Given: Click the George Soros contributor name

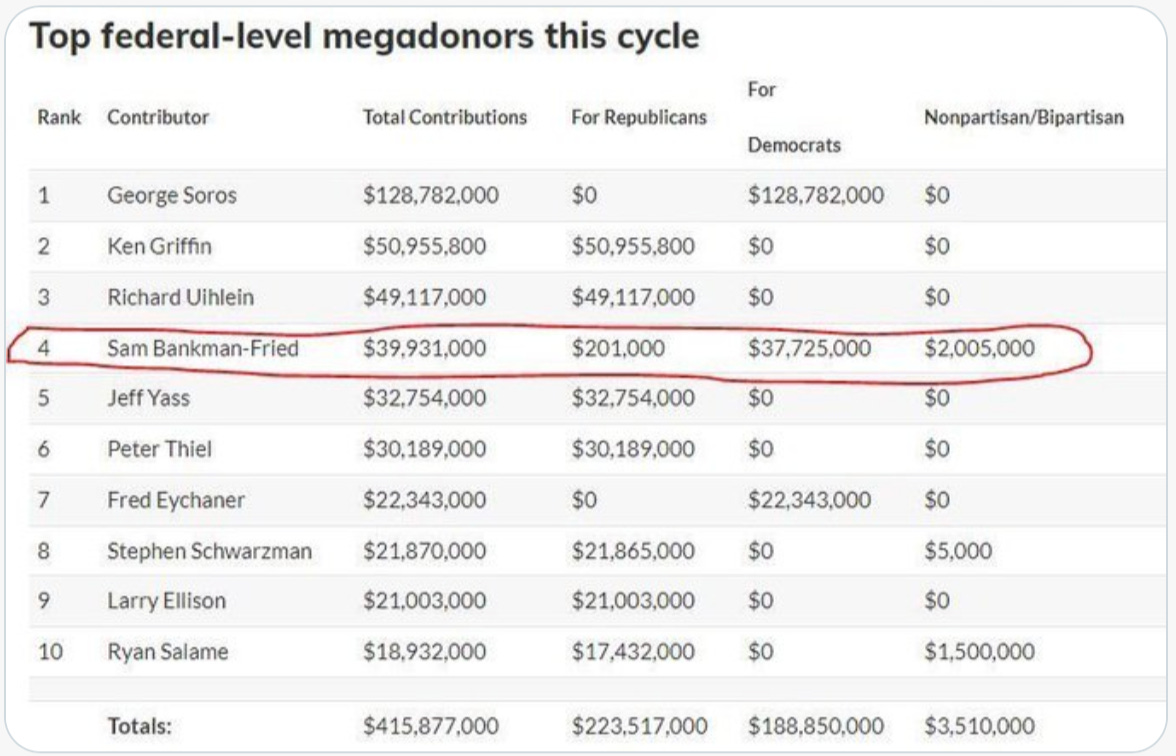Looking at the screenshot, I should click(x=172, y=195).
